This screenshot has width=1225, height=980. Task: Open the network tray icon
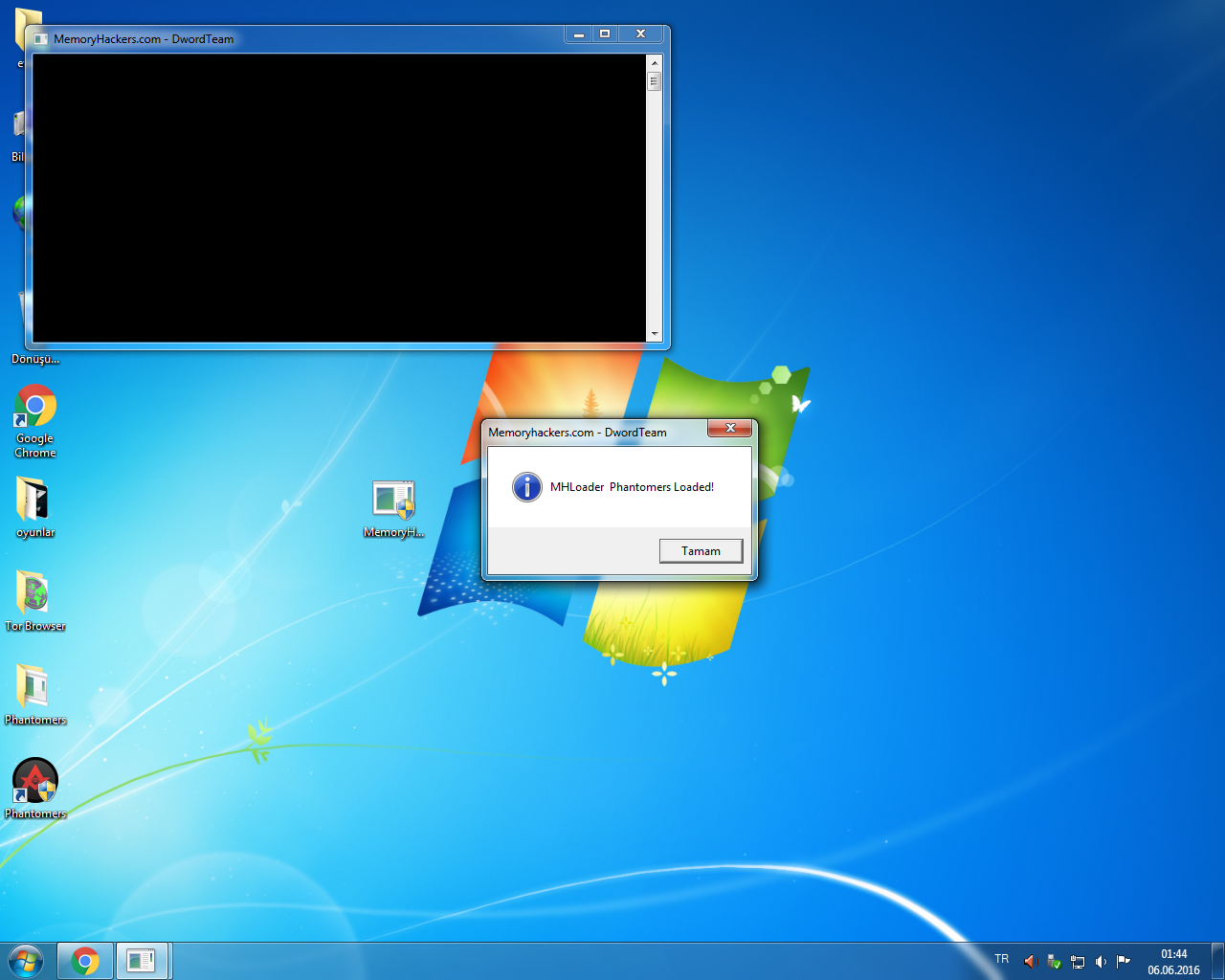click(1078, 961)
